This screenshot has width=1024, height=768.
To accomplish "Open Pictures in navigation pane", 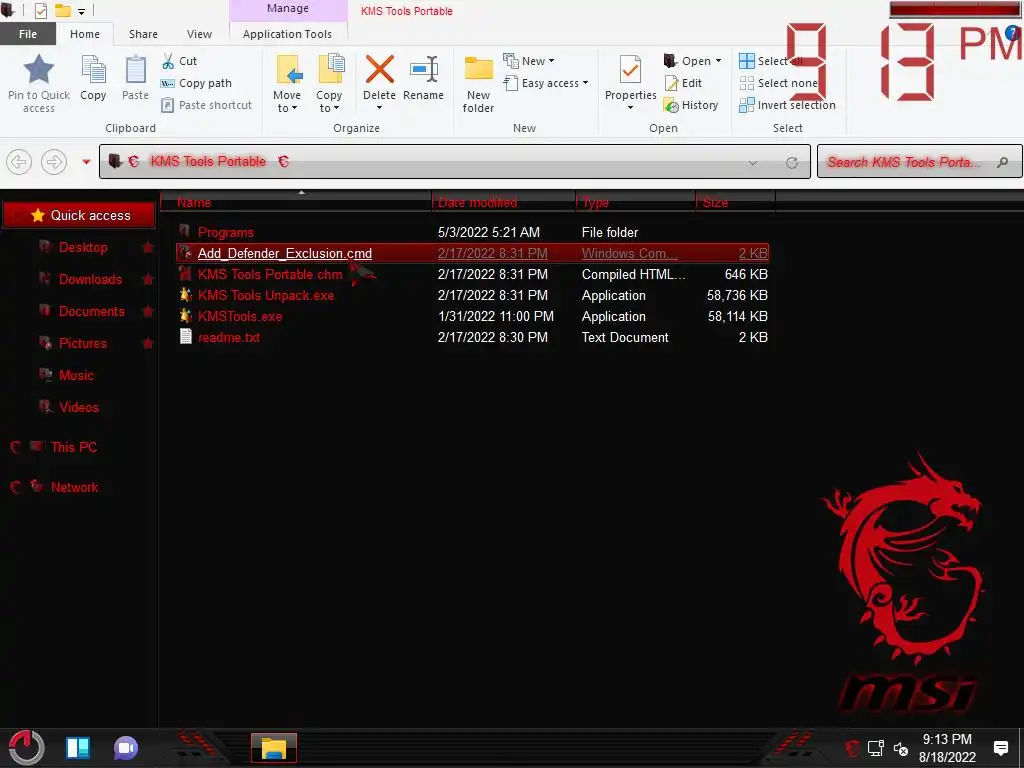I will coord(82,344).
